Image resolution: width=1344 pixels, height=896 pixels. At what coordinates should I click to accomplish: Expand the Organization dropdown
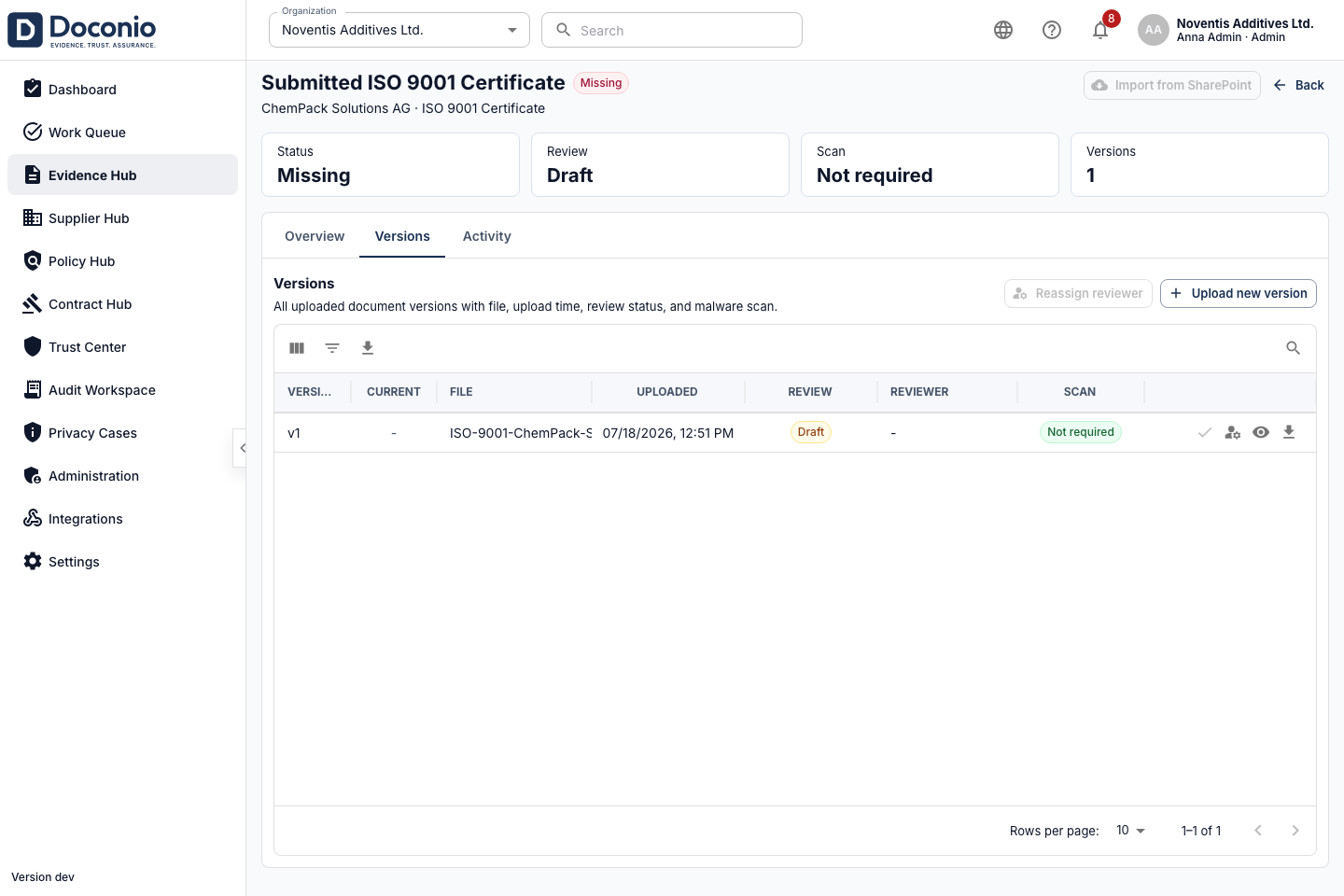point(399,30)
